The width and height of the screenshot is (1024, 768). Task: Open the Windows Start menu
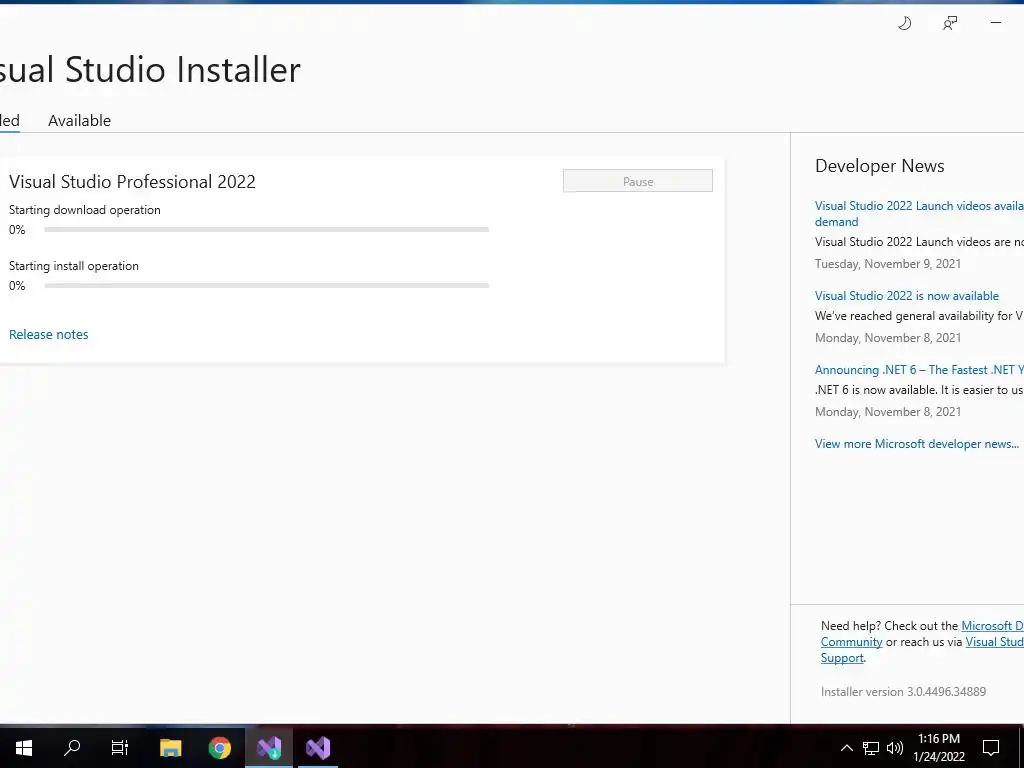[x=24, y=747]
